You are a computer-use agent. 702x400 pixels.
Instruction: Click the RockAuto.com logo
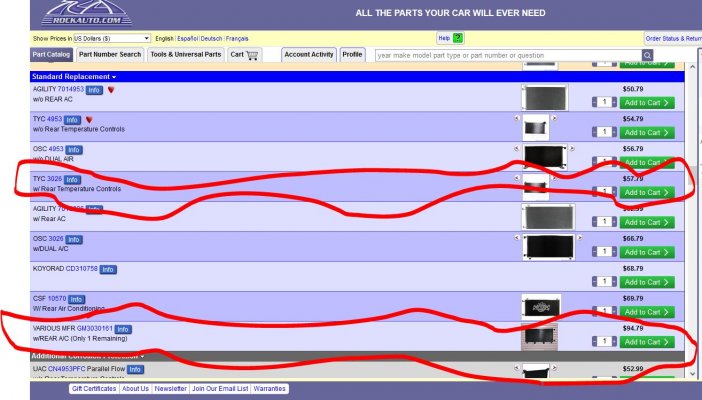(x=86, y=13)
